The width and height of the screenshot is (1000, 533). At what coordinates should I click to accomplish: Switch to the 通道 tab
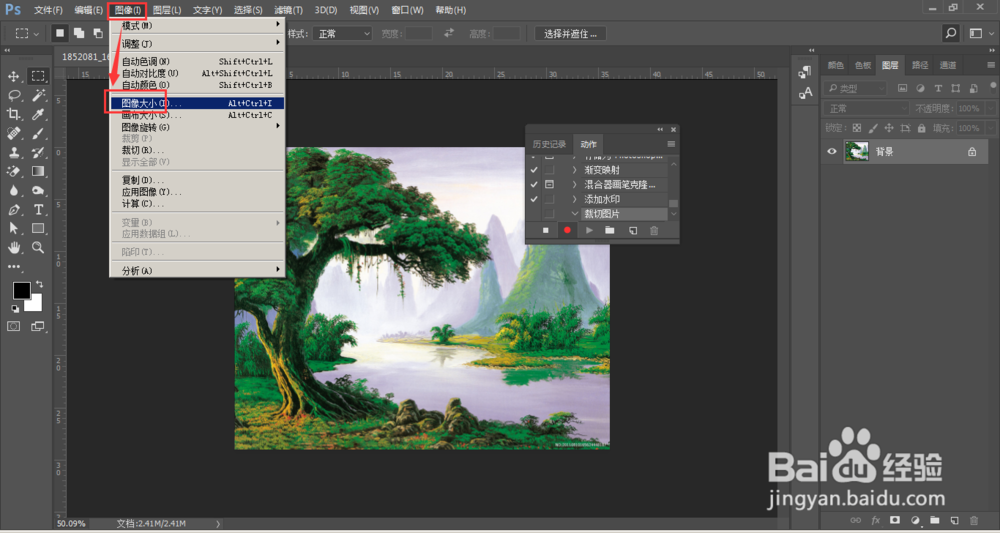coord(948,65)
